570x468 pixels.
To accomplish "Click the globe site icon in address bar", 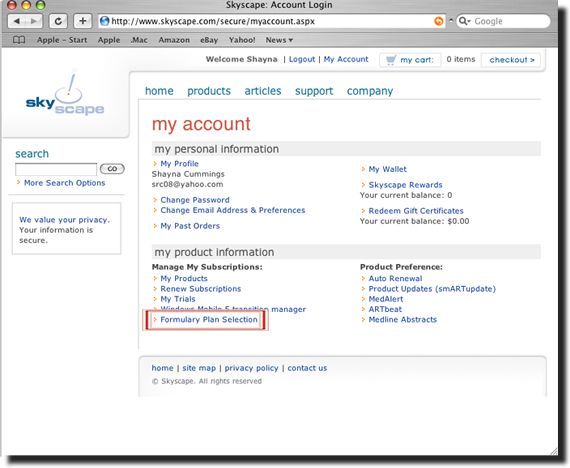I will tap(105, 21).
